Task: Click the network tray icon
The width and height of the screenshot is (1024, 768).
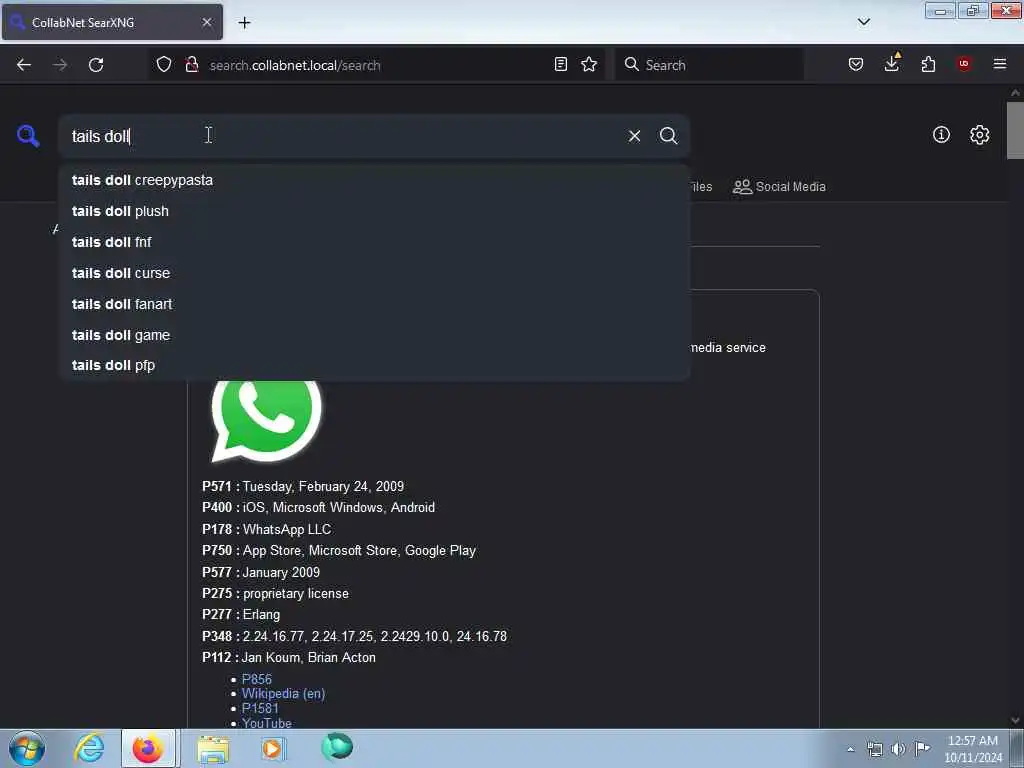Action: tap(874, 749)
